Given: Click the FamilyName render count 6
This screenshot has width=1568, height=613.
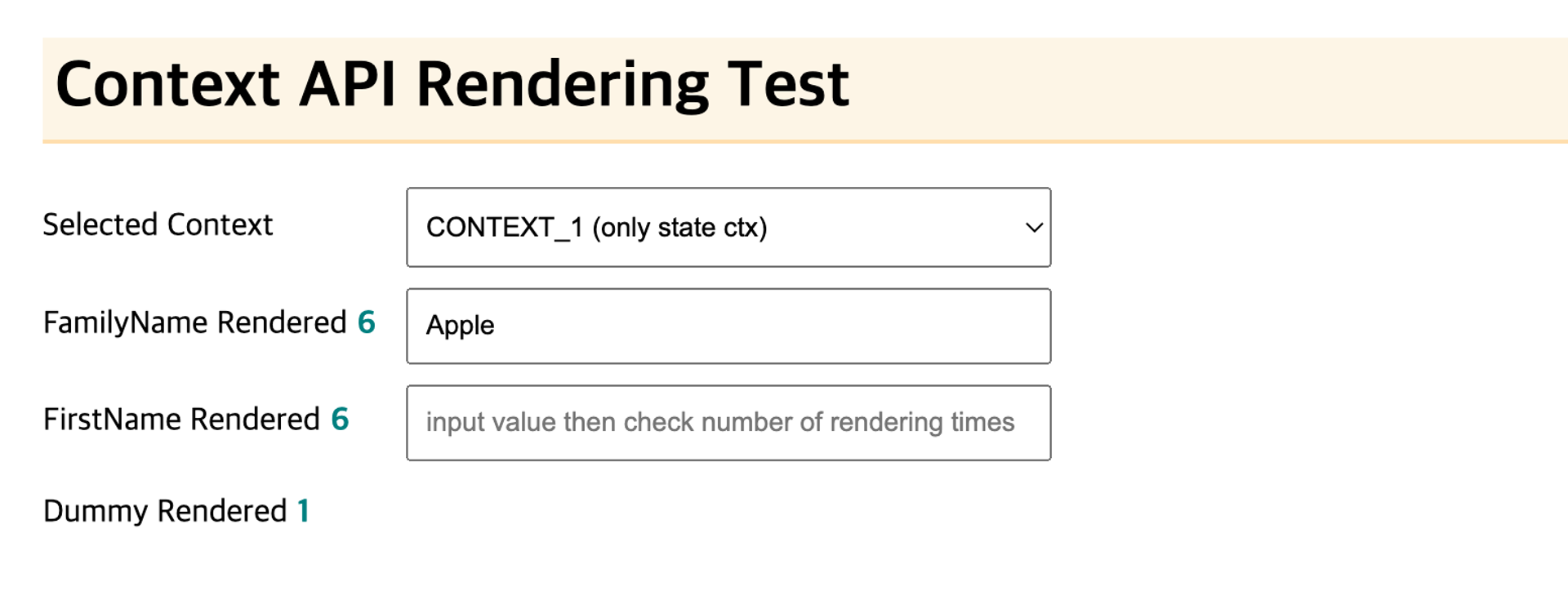Looking at the screenshot, I should coord(367,322).
